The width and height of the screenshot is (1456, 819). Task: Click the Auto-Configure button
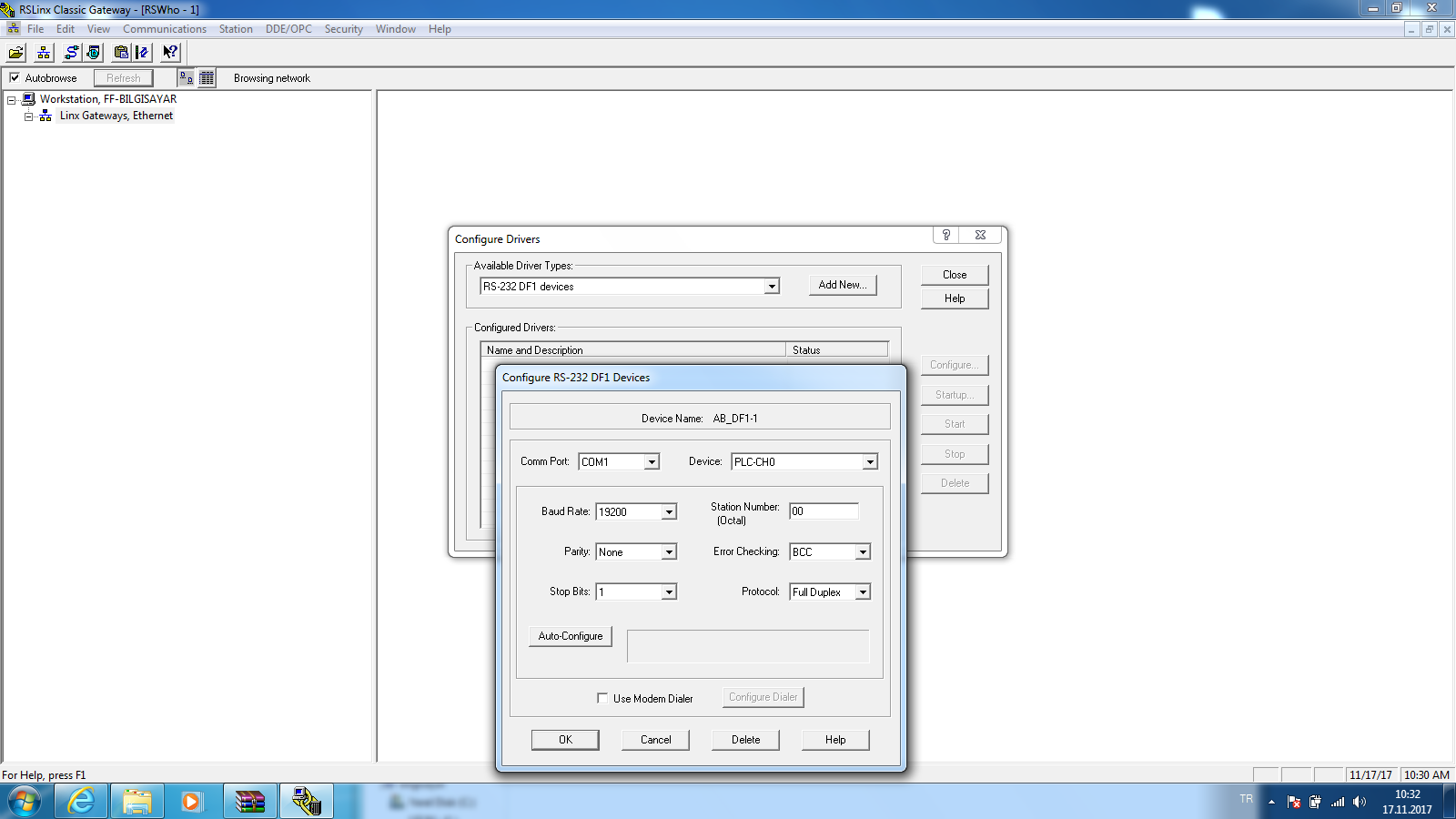(571, 636)
